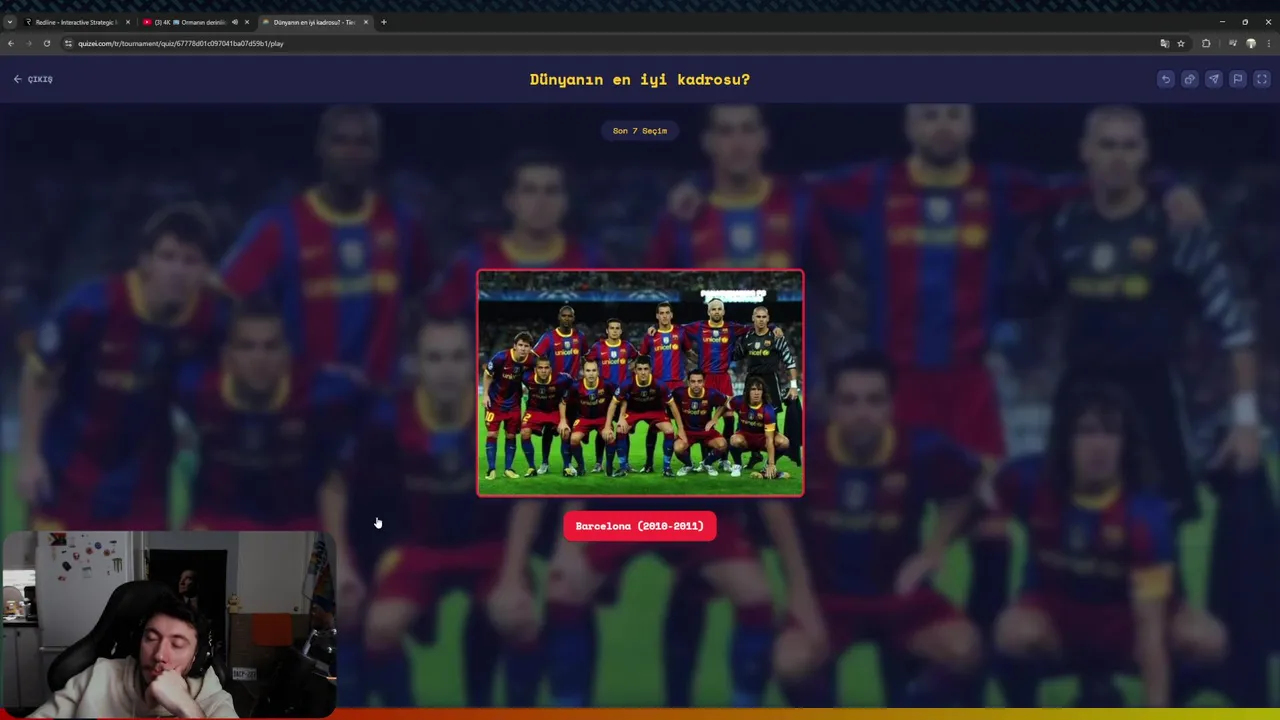Expand the tab search dropdown
Image resolution: width=1280 pixels, height=720 pixels.
10,22
